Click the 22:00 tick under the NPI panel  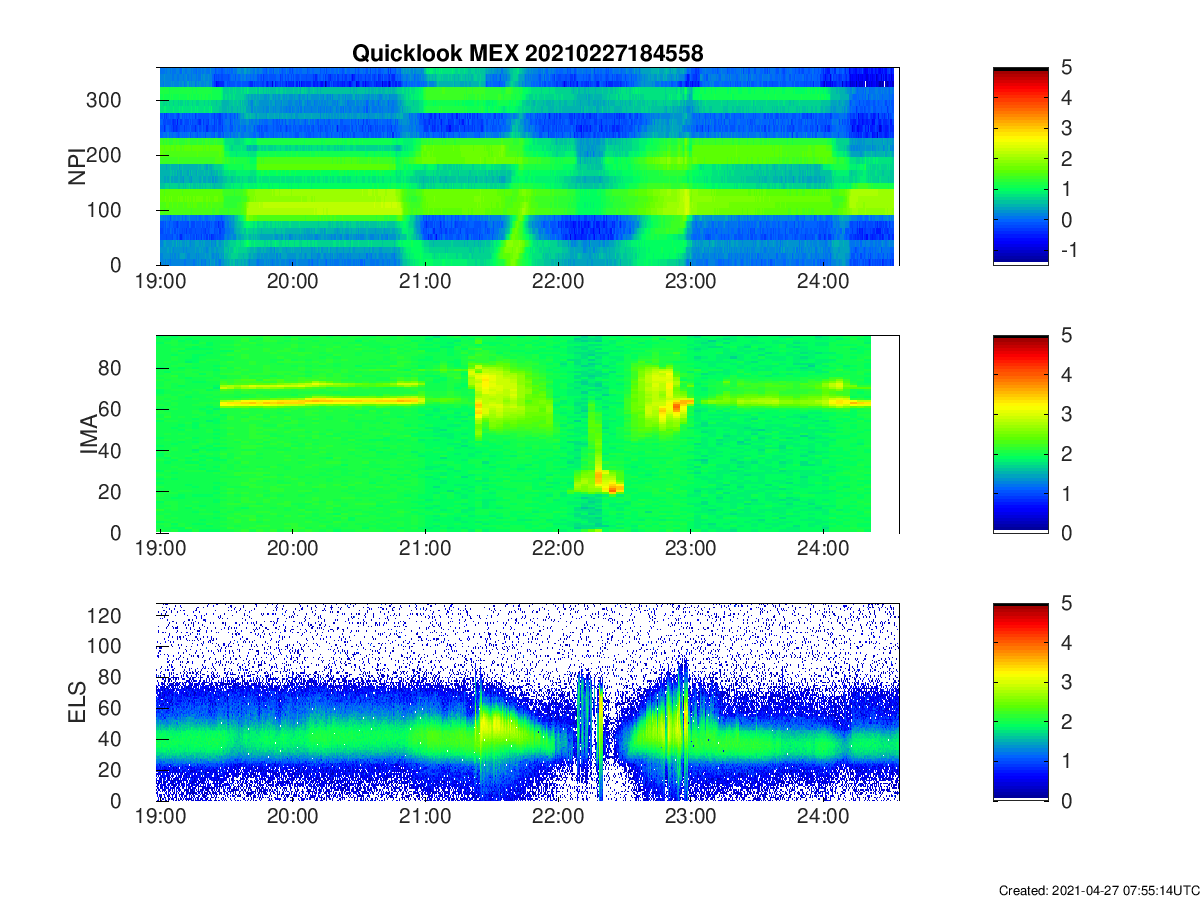(558, 281)
